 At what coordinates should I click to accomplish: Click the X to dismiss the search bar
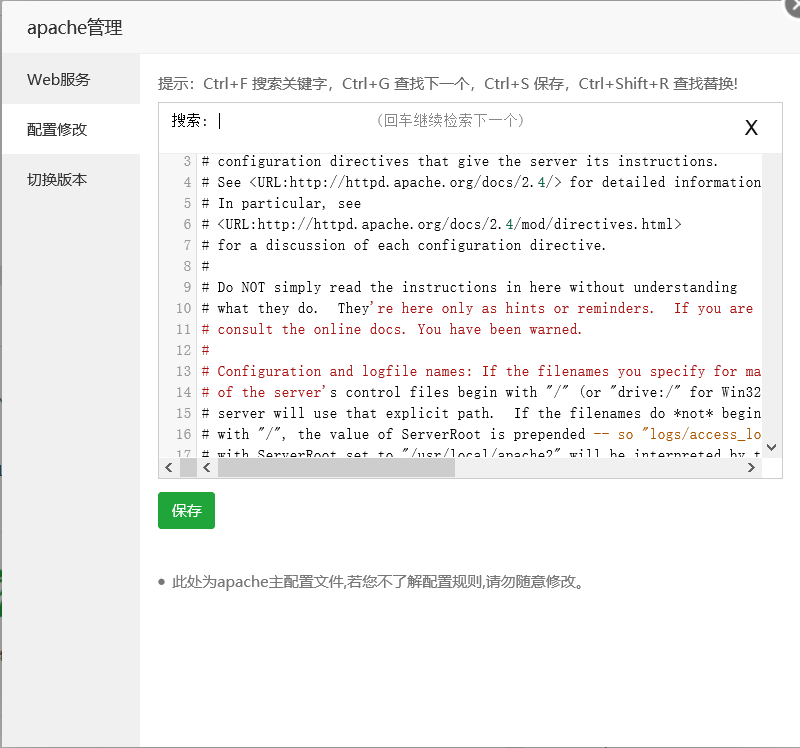(752, 128)
